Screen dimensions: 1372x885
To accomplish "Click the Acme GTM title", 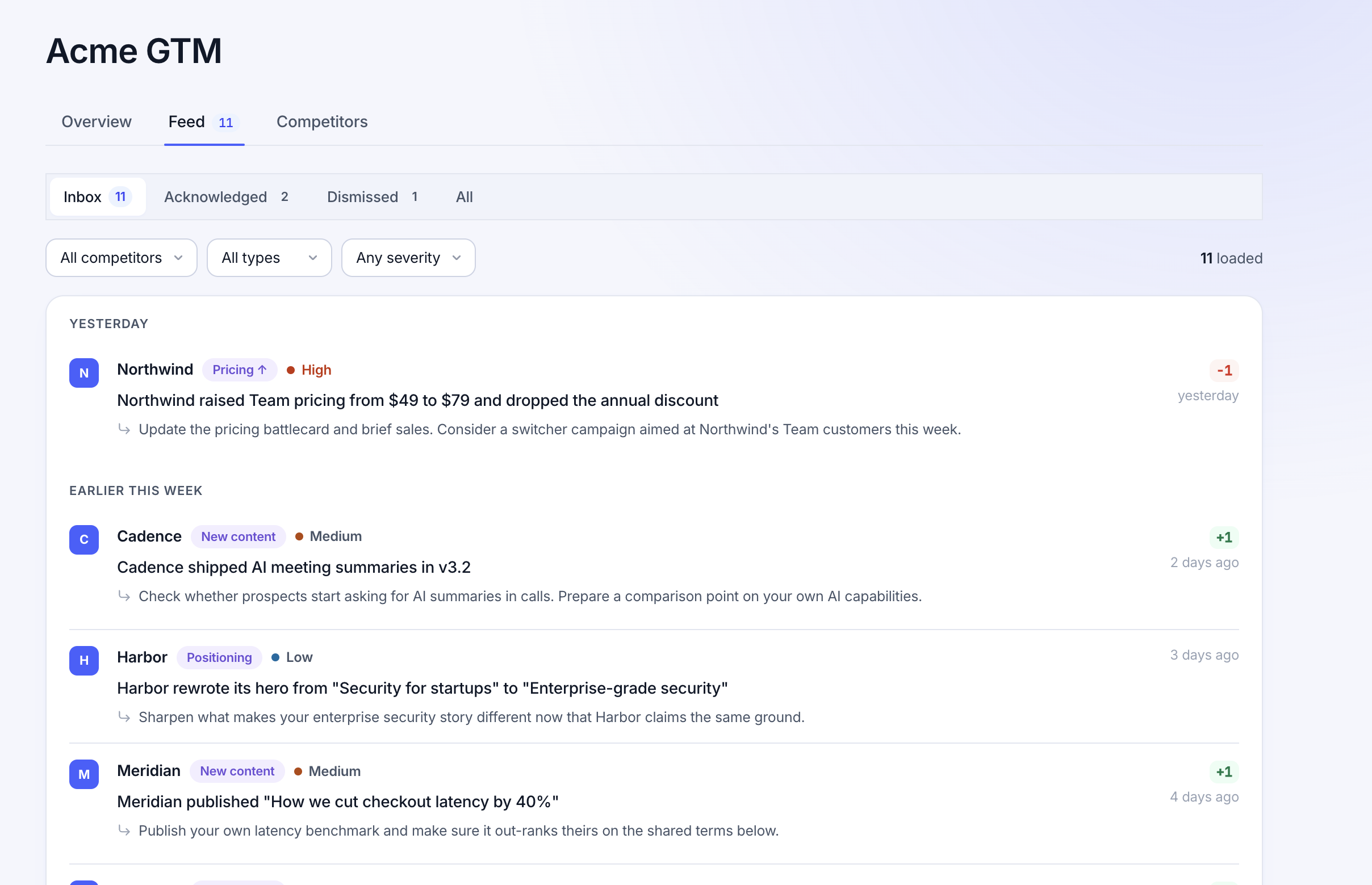I will (134, 51).
